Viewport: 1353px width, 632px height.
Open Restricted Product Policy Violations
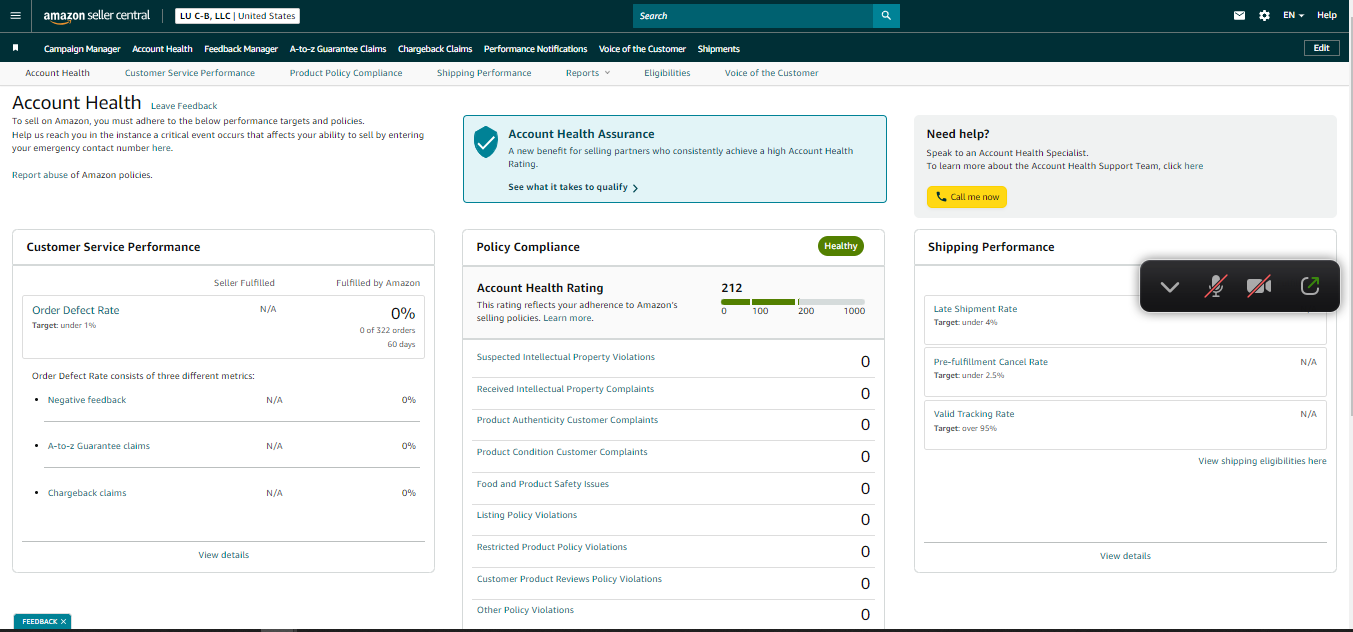pyautogui.click(x=552, y=547)
